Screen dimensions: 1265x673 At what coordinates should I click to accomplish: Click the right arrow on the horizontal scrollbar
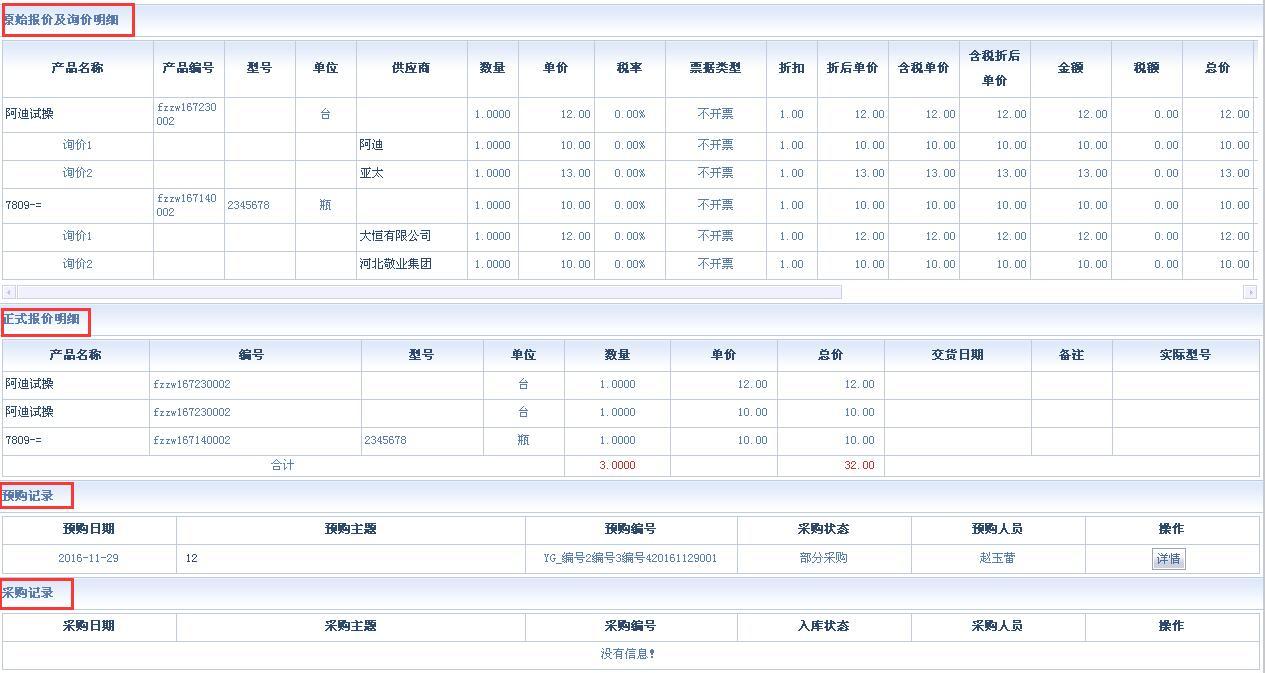[x=1250, y=291]
